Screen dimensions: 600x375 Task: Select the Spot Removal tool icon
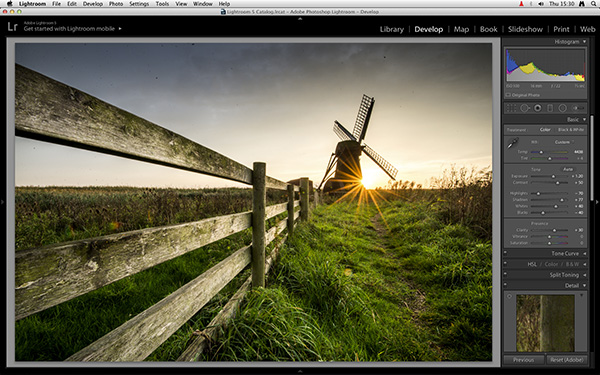pyautogui.click(x=524, y=108)
